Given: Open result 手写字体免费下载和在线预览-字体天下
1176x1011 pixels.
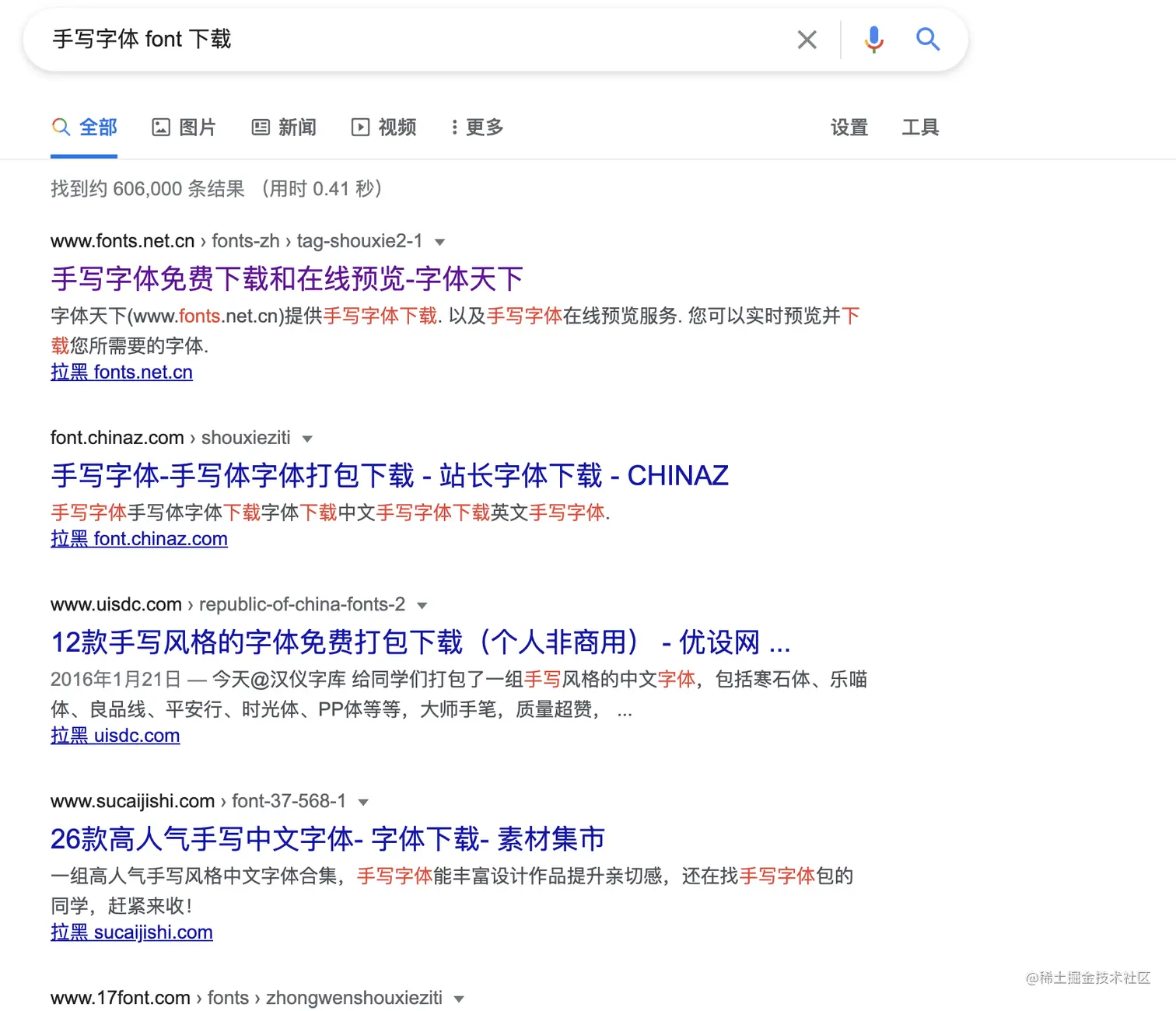Looking at the screenshot, I should [x=287, y=278].
